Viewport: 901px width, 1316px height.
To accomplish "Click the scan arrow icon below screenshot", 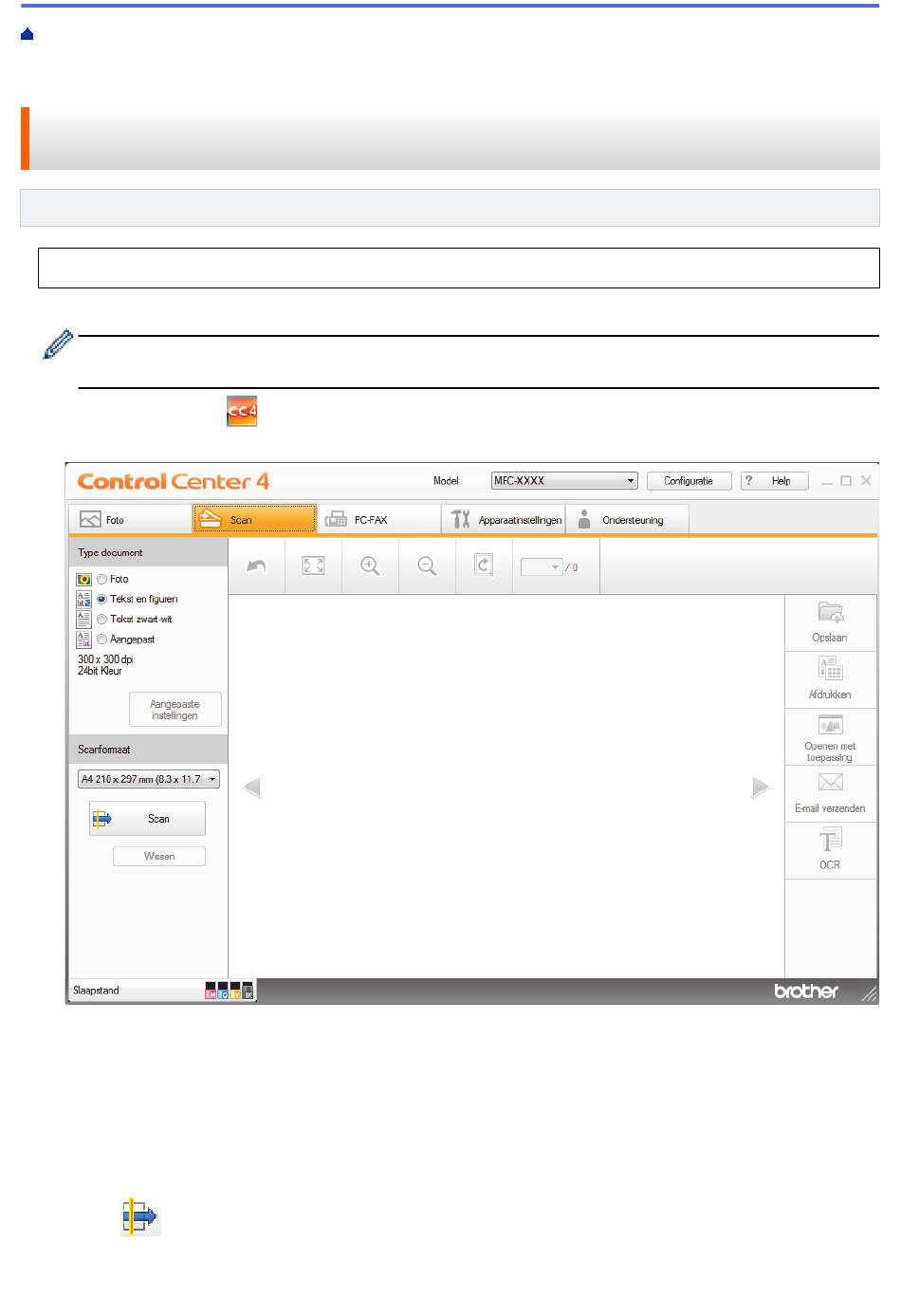I will 140,1216.
